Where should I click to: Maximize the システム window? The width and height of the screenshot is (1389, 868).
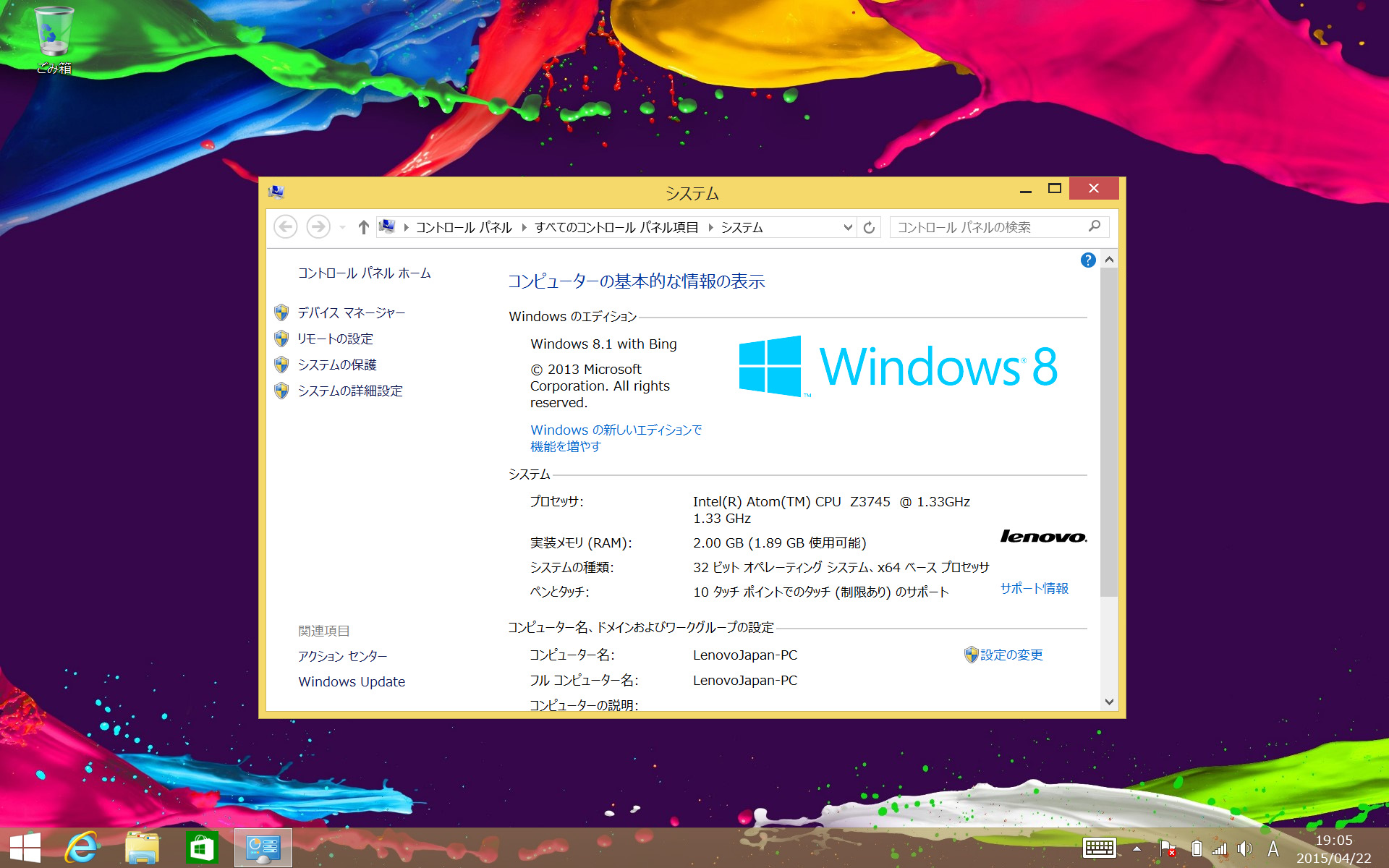[x=1055, y=189]
